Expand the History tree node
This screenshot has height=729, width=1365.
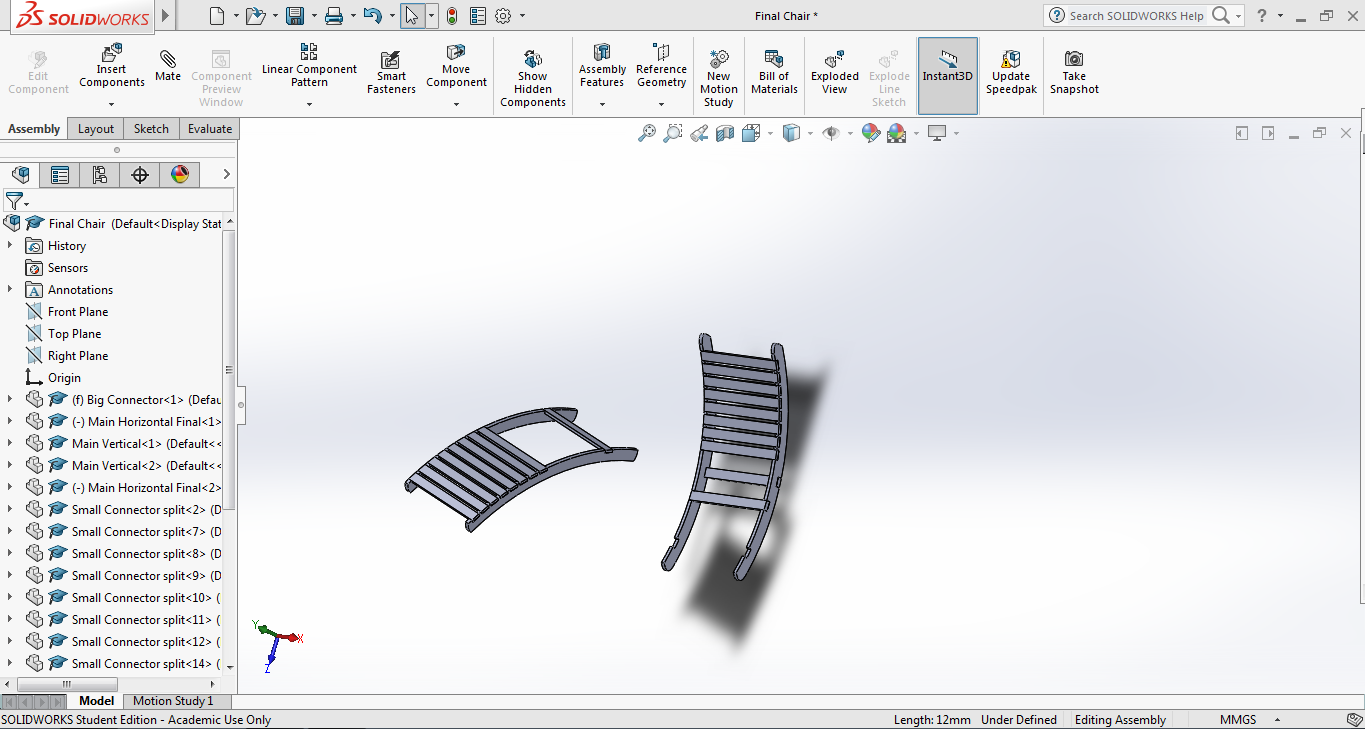coord(10,245)
